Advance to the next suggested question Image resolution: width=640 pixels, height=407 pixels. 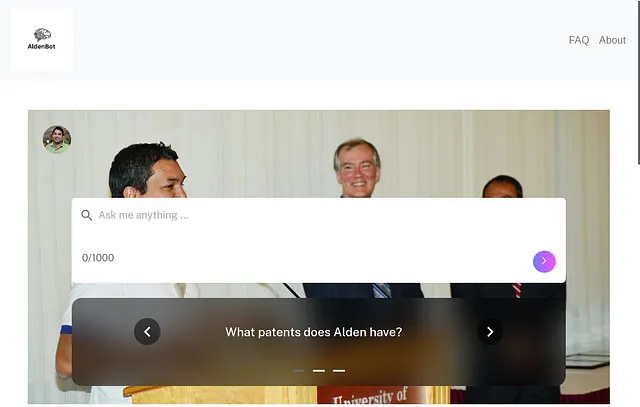click(490, 331)
